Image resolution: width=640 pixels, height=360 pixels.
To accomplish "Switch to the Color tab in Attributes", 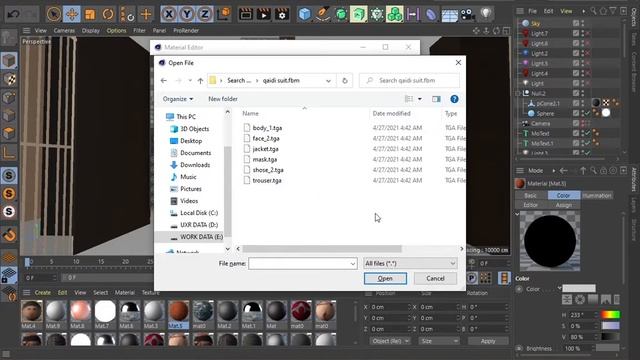I will click(564, 196).
